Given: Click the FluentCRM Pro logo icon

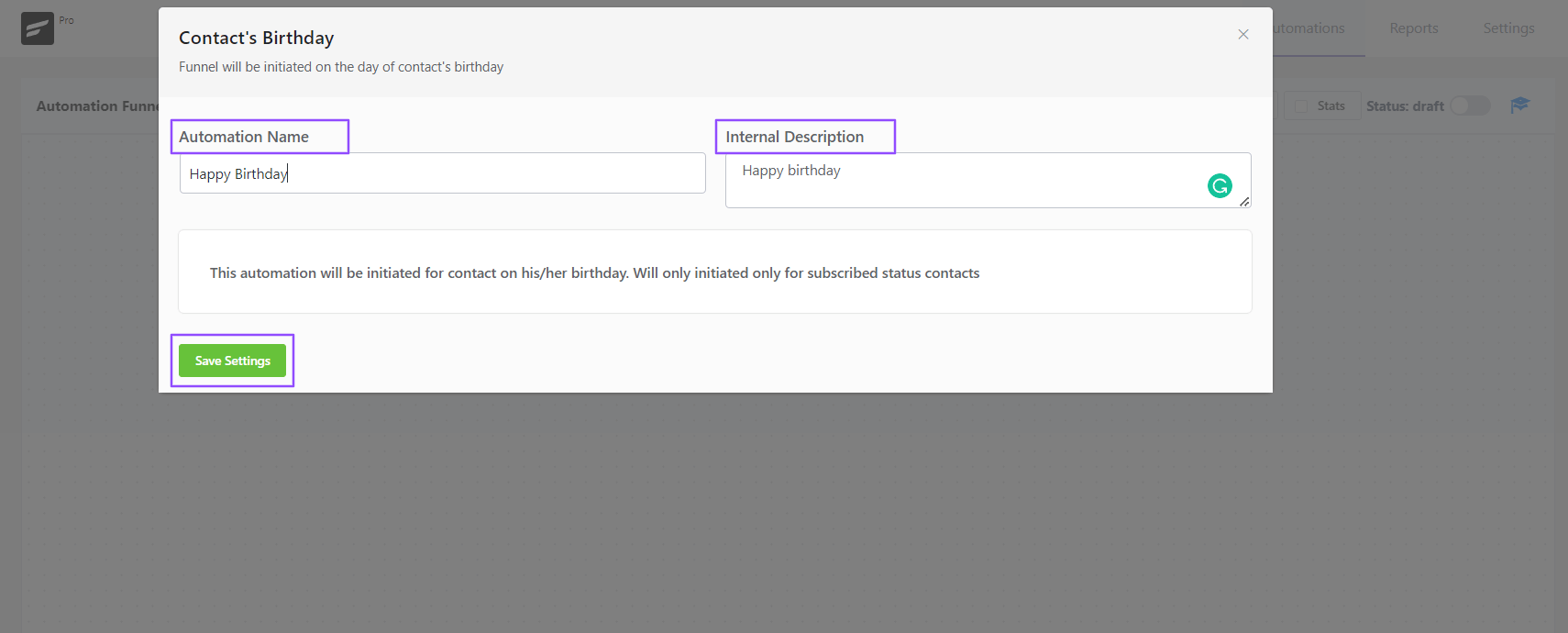Looking at the screenshot, I should (38, 28).
